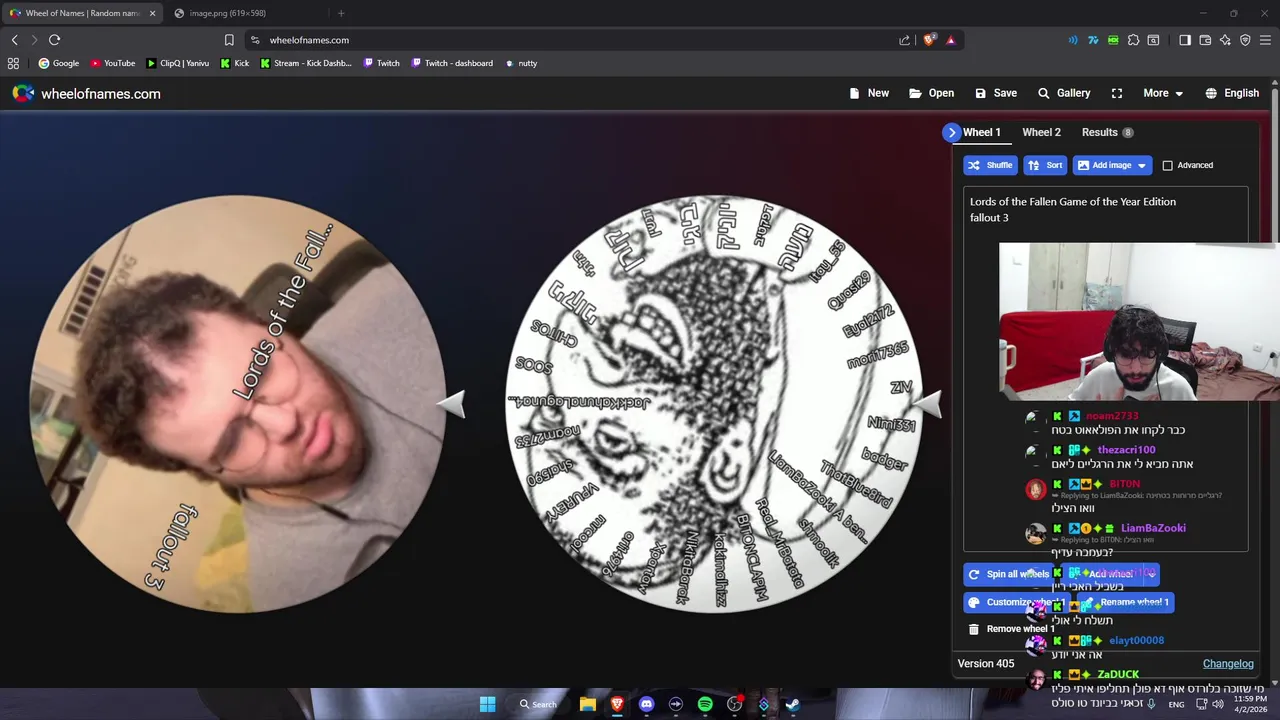Reload the current page
This screenshot has width=1280, height=720.
(54, 40)
